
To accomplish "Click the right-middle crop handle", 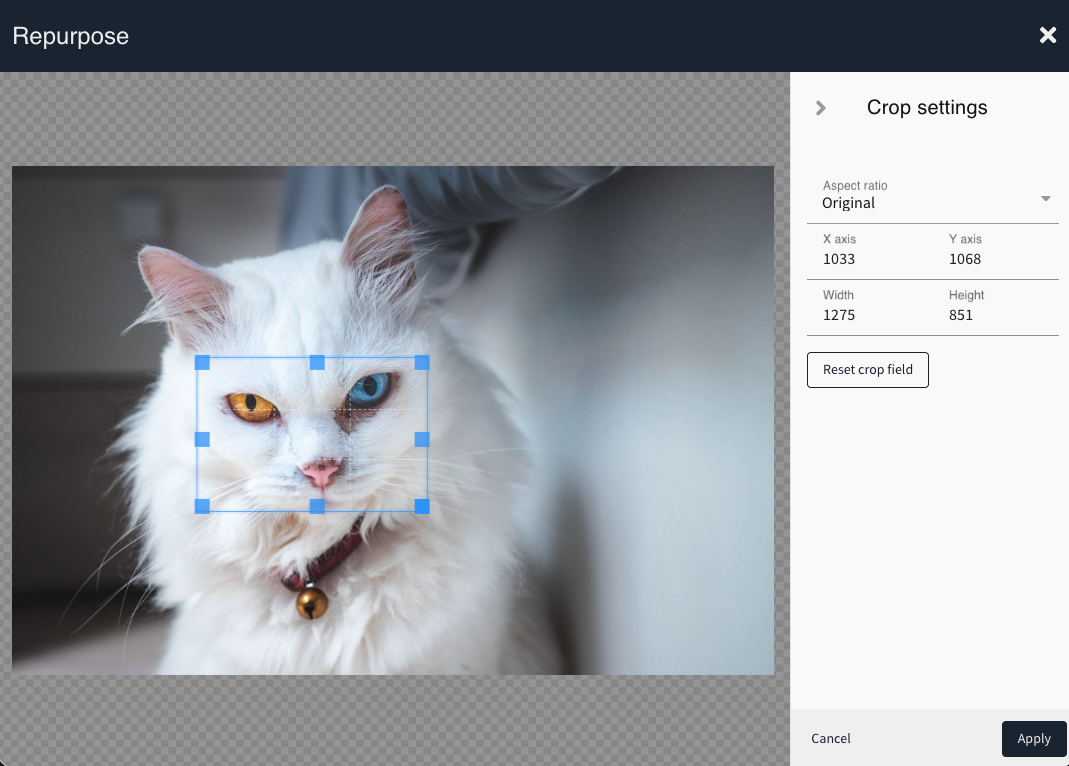I will tap(422, 439).
